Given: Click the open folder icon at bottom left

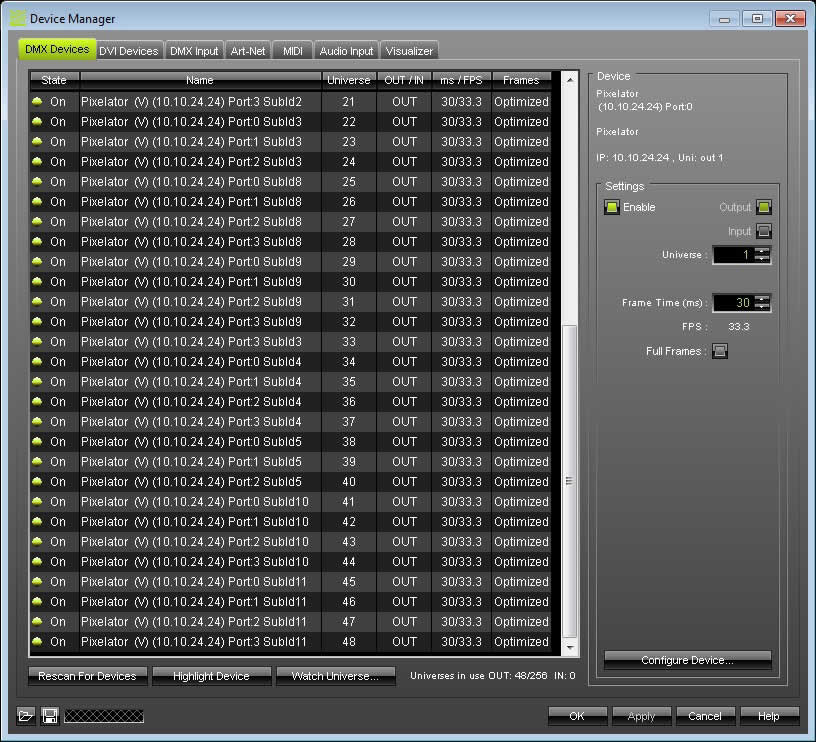Looking at the screenshot, I should 25,715.
